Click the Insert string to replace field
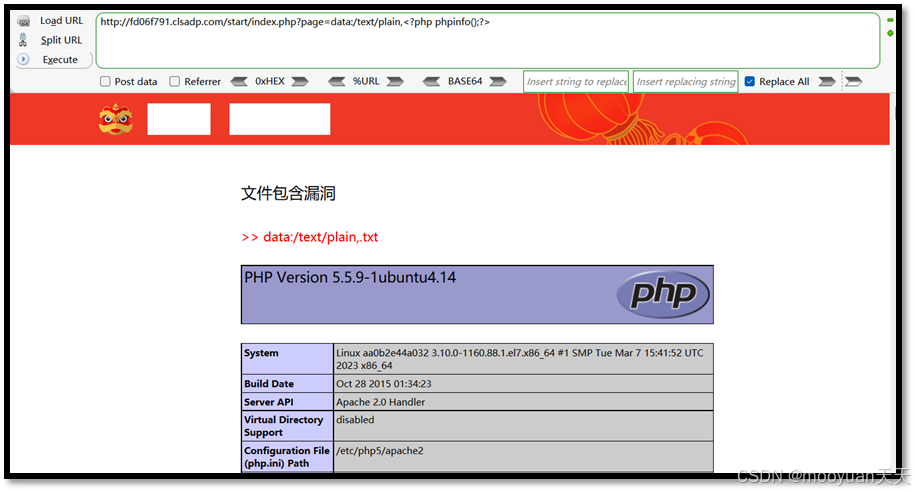915x492 pixels. [576, 82]
